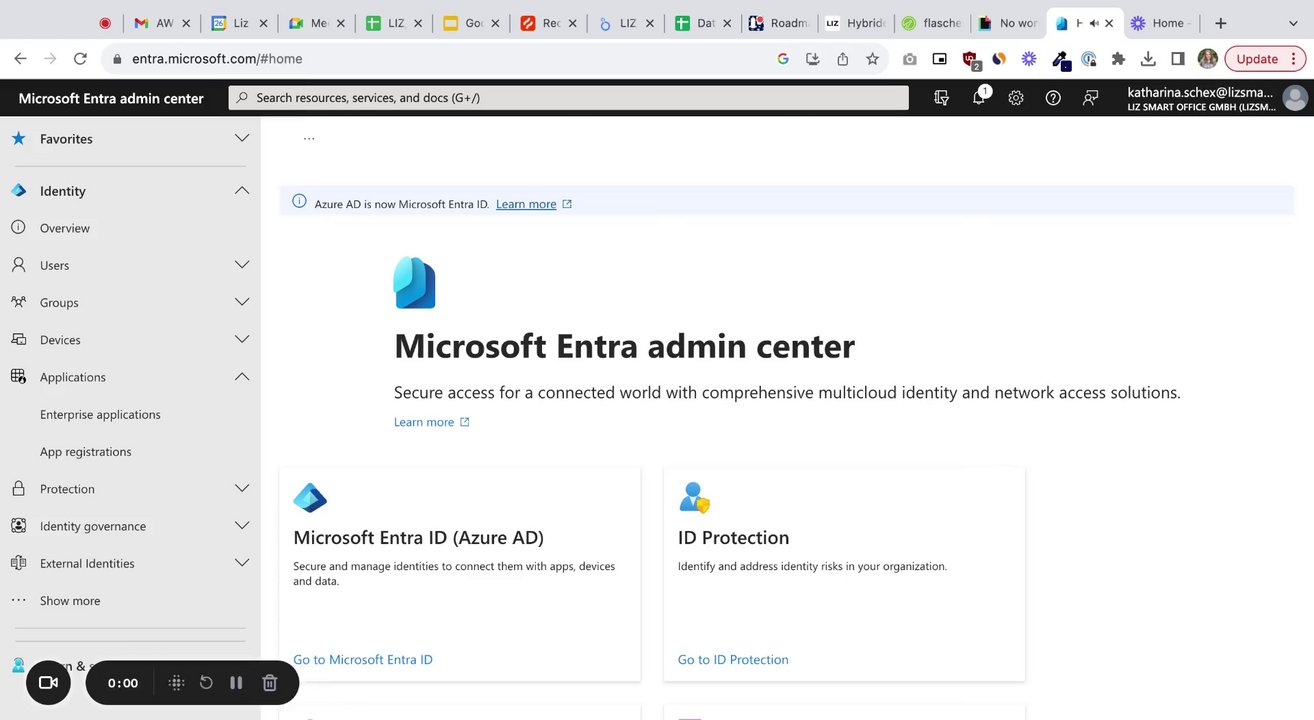Click the account avatar in Entra header
This screenshot has width=1314, height=720.
pos(1295,98)
